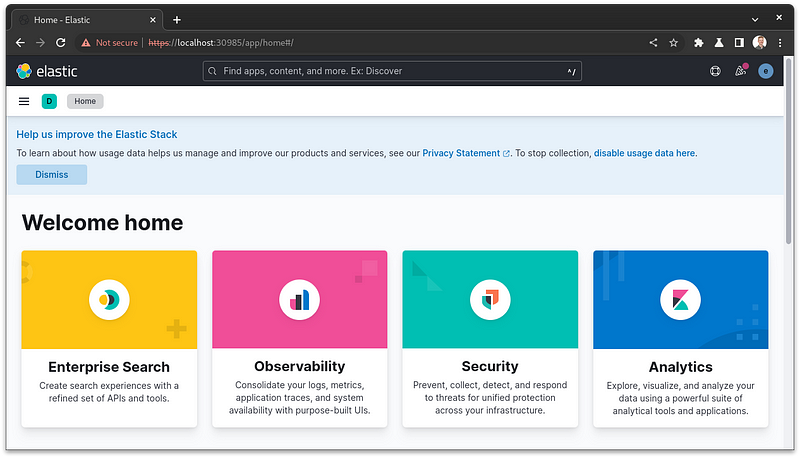Viewport: 800px width, 458px height.
Task: Open the Observability card title
Action: [x=299, y=366]
